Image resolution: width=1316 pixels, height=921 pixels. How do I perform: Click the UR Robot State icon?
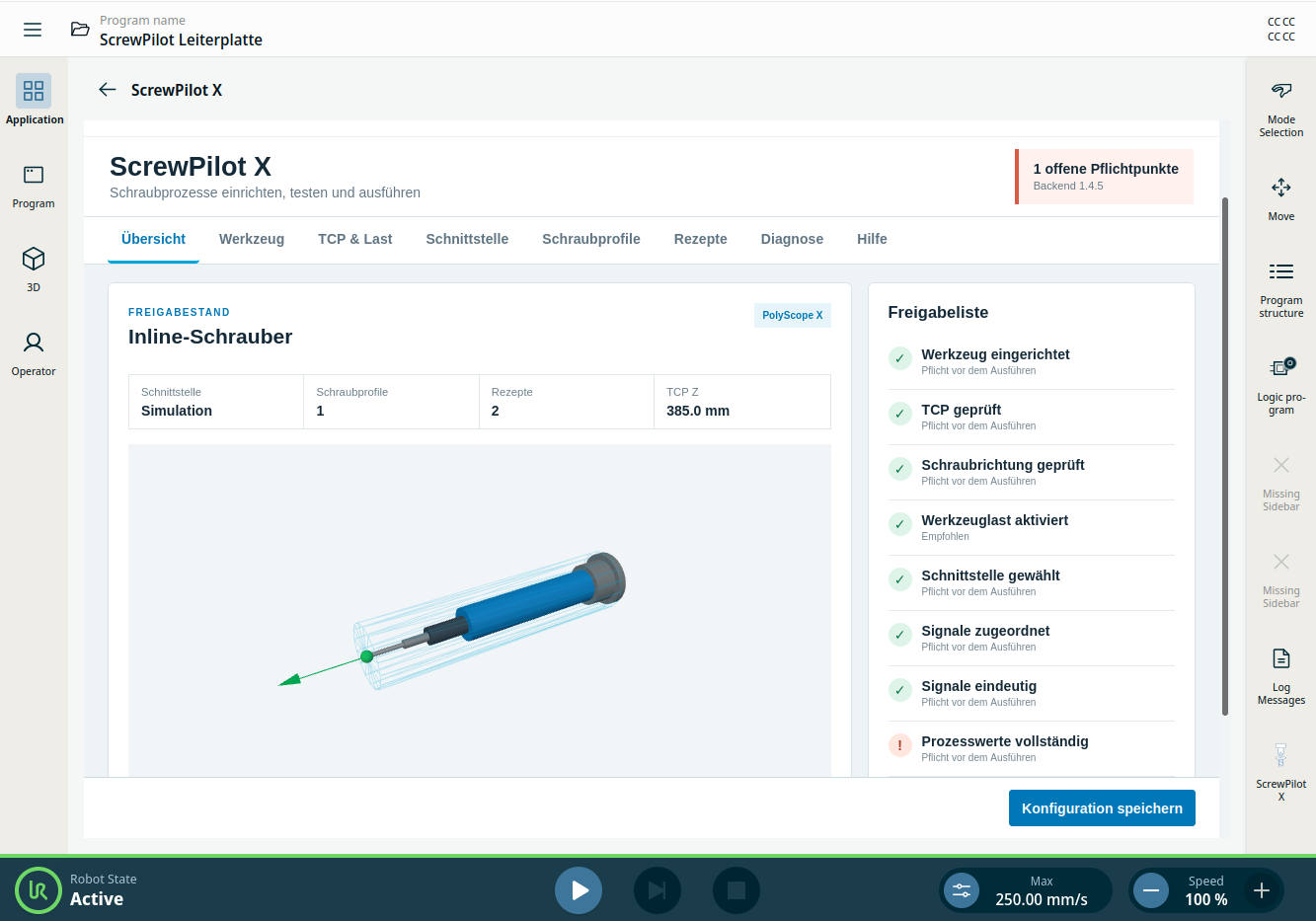pos(39,890)
